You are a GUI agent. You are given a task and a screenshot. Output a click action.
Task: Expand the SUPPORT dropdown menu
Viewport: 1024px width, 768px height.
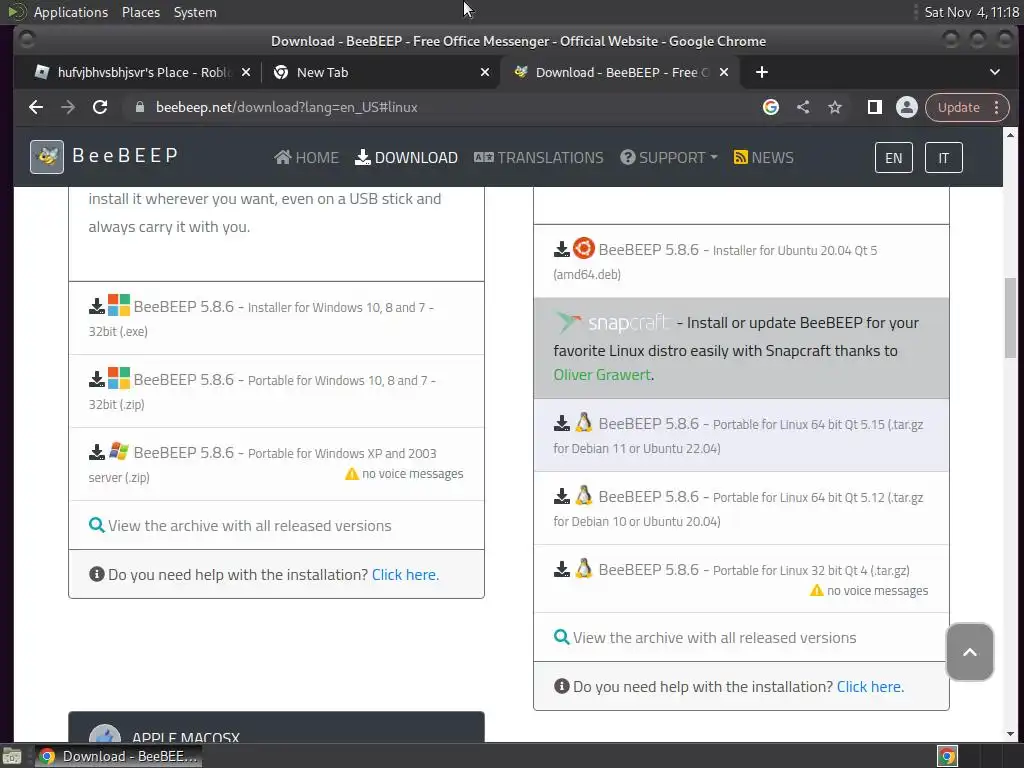669,157
